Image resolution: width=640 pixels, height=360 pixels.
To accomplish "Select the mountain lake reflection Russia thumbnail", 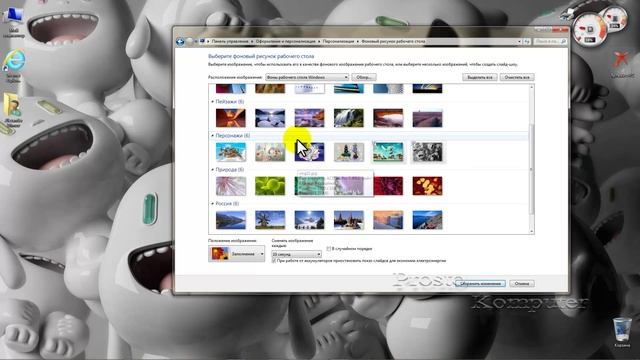I will click(x=231, y=220).
